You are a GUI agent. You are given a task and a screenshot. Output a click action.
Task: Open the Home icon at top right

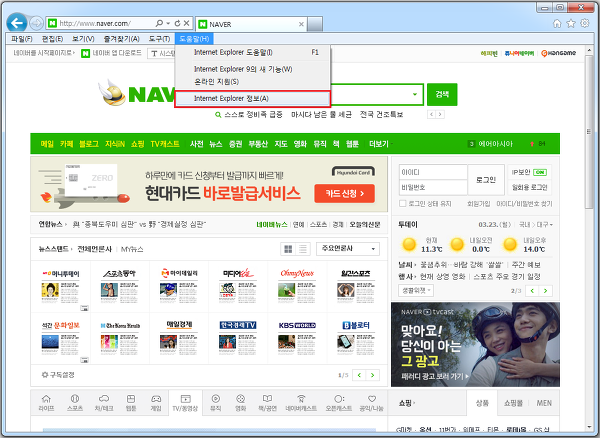pyautogui.click(x=557, y=24)
